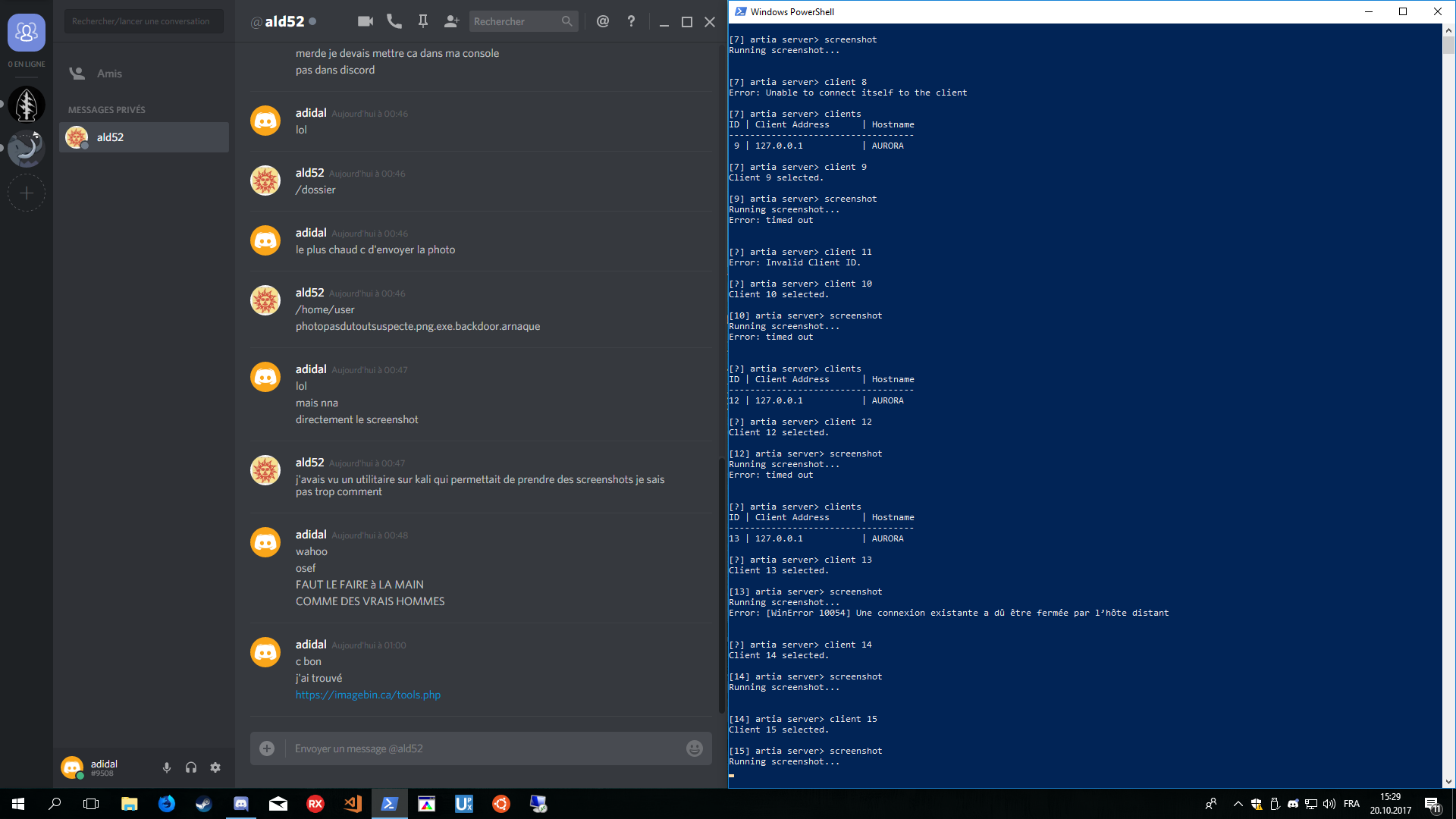Open red RX app on taskbar
The width and height of the screenshot is (1456, 819).
(x=315, y=804)
